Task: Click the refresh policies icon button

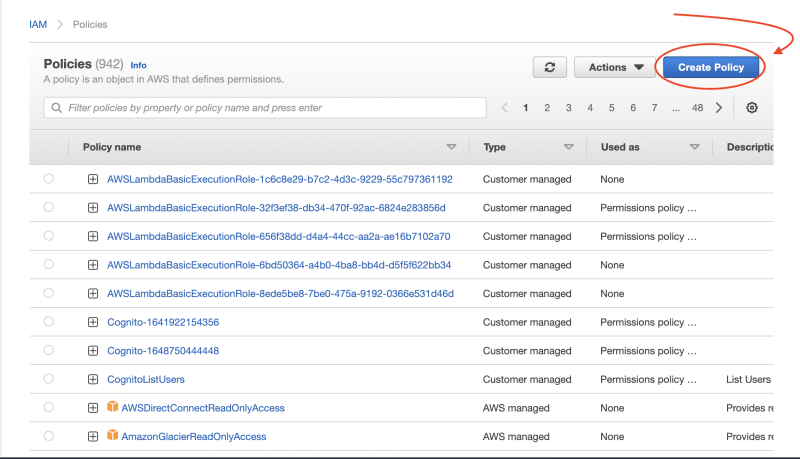Action: [x=549, y=67]
